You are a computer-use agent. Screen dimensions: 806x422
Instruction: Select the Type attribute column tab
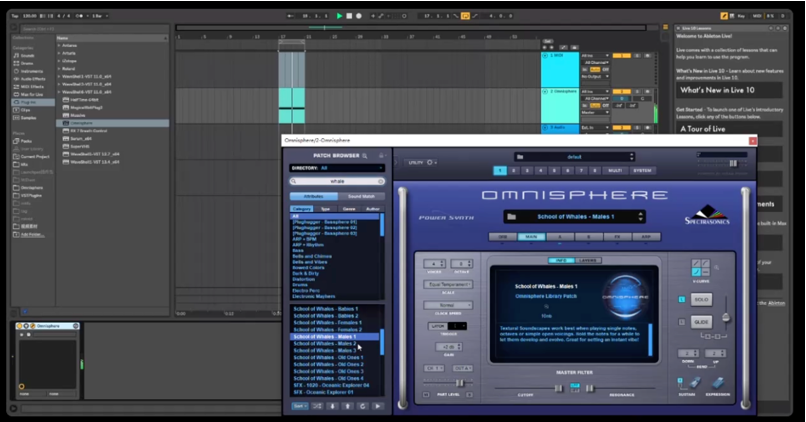pyautogui.click(x=325, y=209)
